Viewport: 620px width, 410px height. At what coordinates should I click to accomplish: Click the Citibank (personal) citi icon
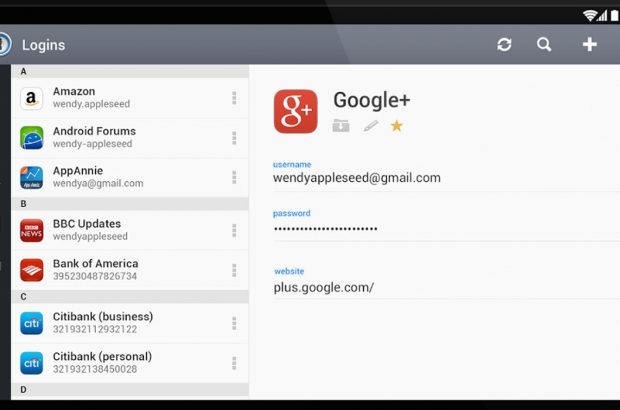coord(32,363)
